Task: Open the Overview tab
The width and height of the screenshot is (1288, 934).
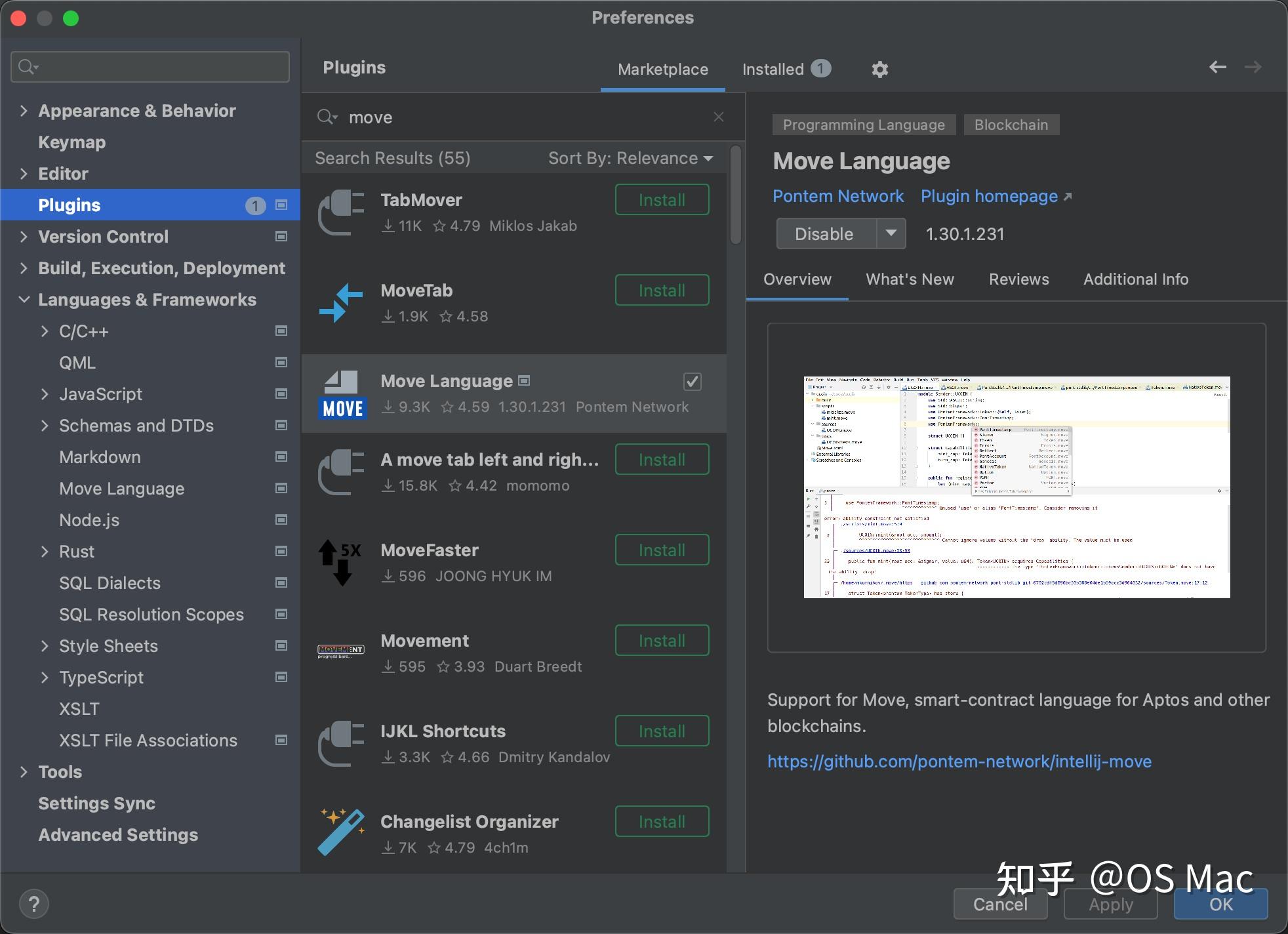Action: pos(797,279)
